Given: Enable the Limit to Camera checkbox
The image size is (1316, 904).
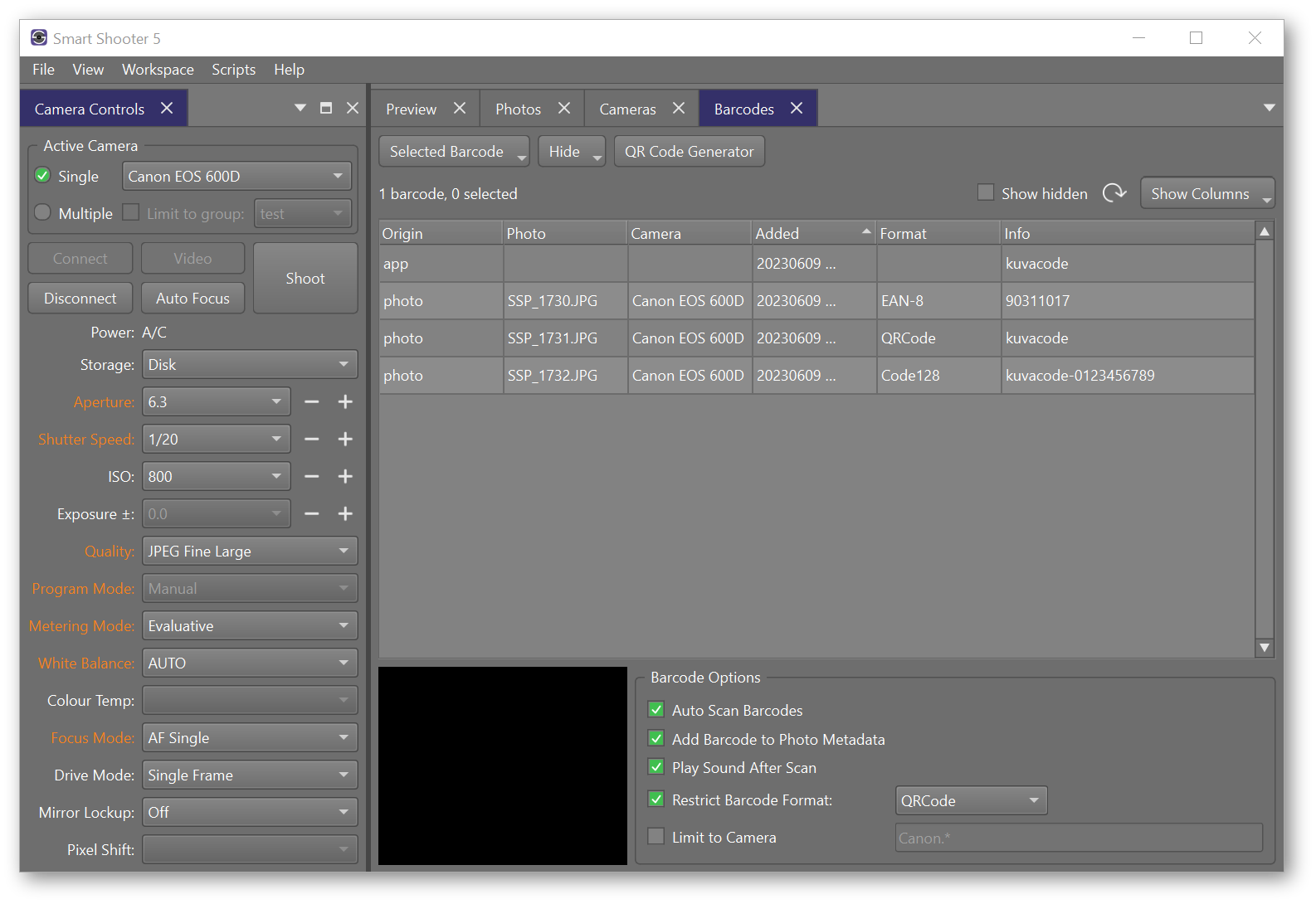Looking at the screenshot, I should tap(656, 836).
